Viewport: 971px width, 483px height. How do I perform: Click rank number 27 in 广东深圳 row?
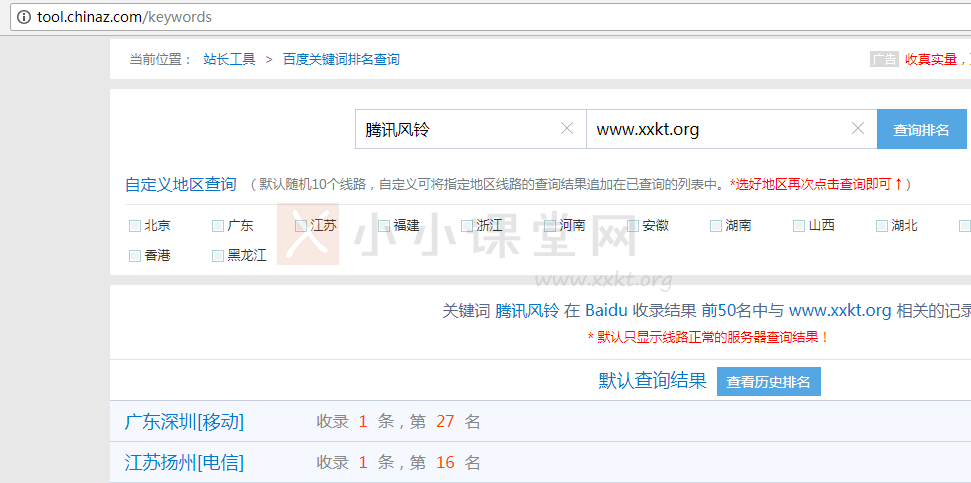point(445,422)
